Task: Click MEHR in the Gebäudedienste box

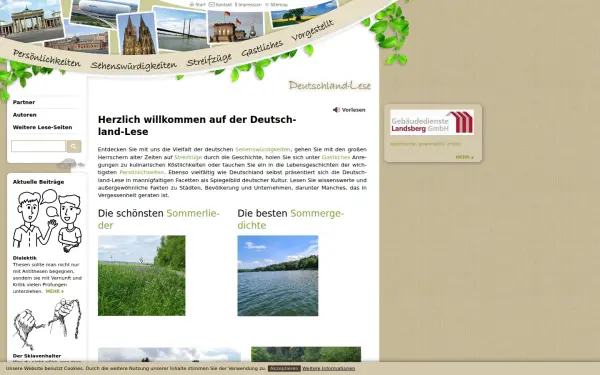Action: [465, 157]
